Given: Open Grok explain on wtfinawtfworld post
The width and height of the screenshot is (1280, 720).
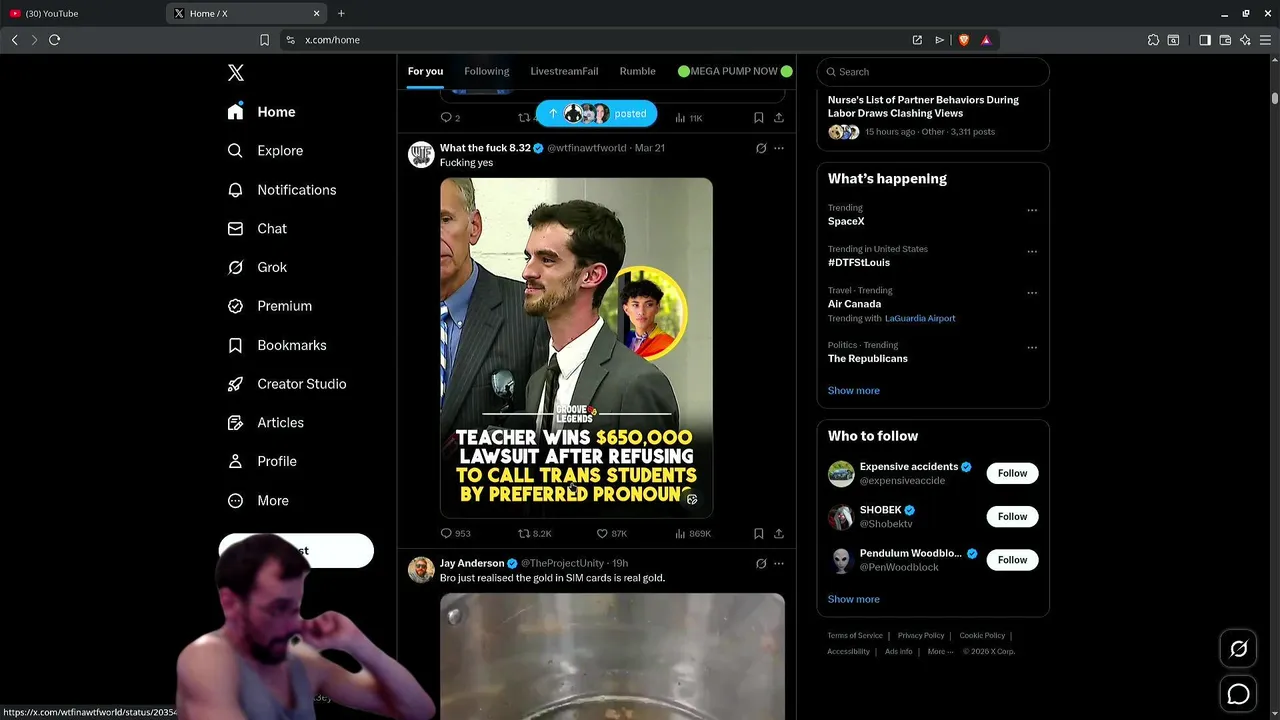Looking at the screenshot, I should point(761,148).
